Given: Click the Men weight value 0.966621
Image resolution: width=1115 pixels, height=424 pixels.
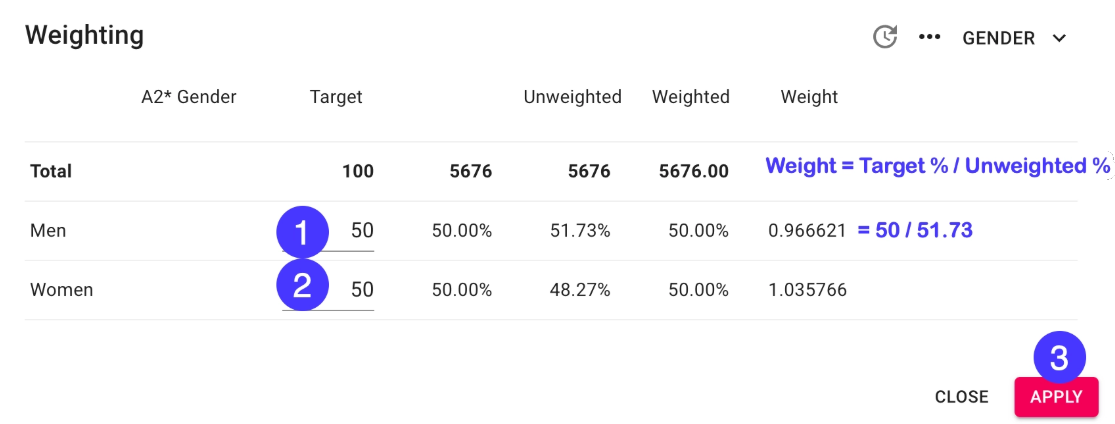Looking at the screenshot, I should 807,231.
